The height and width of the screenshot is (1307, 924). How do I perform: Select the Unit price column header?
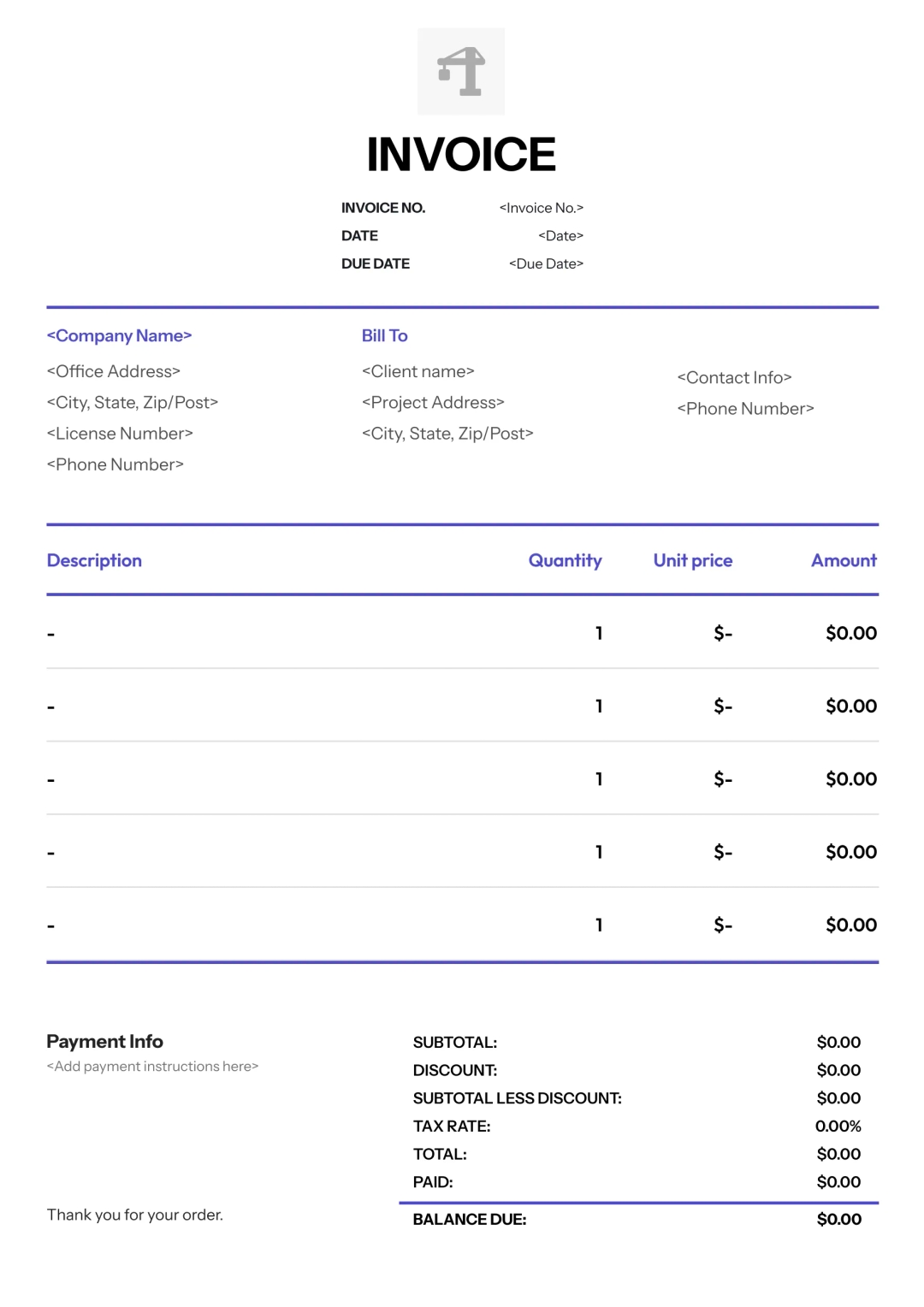(x=692, y=561)
